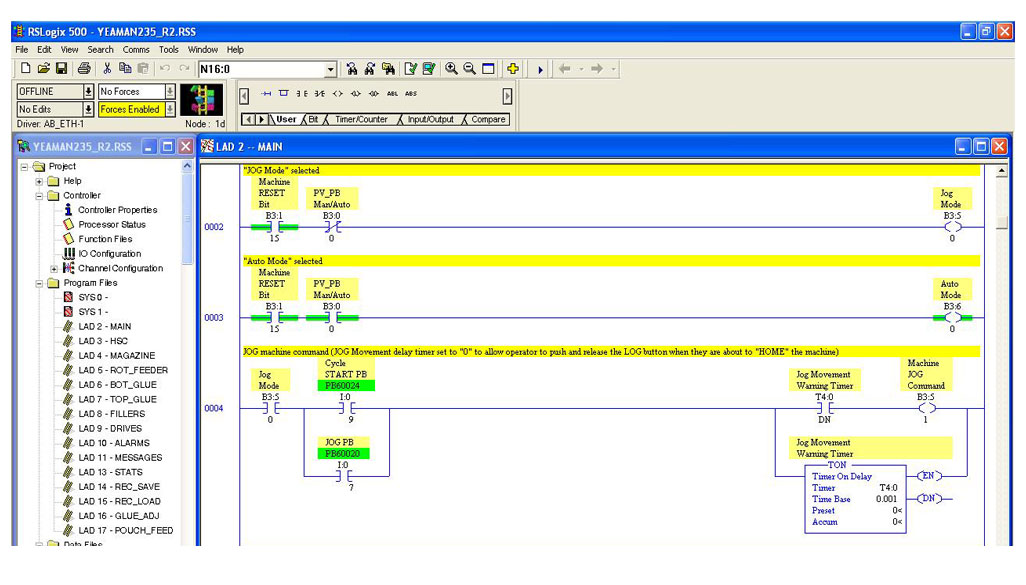Click the ladder window scroll-up arrow
The image size is (1026, 585).
pos(1002,172)
